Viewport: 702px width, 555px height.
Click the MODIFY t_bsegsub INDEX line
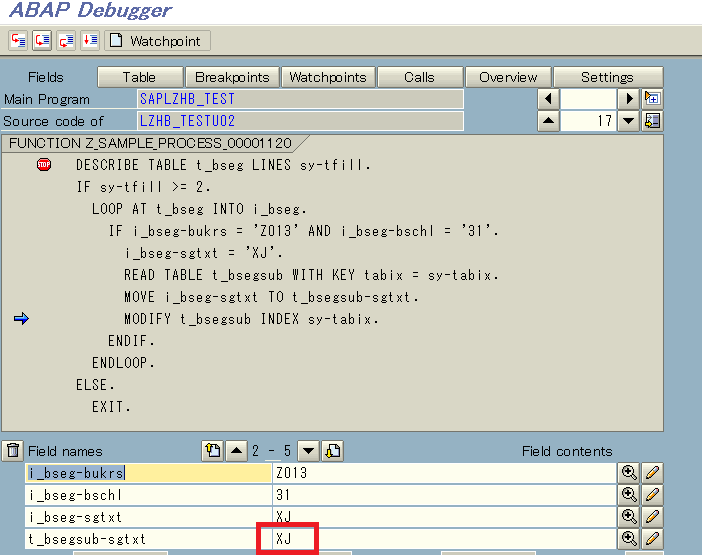(251, 319)
